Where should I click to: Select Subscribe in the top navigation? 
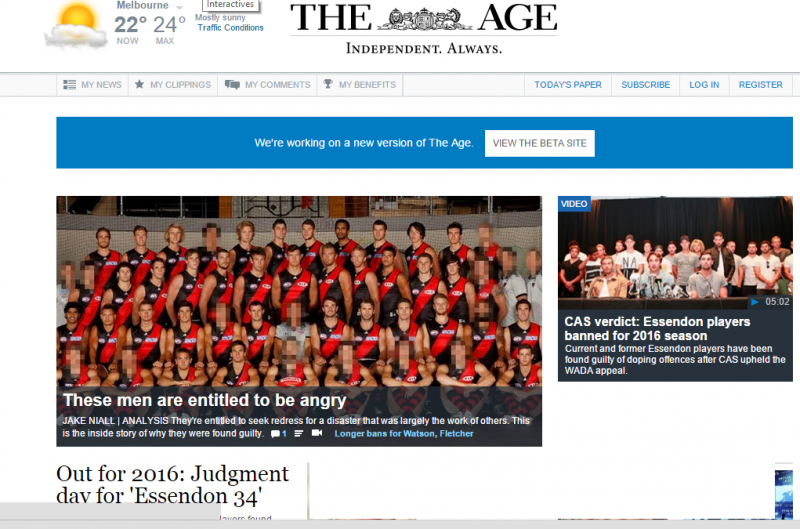pyautogui.click(x=645, y=85)
